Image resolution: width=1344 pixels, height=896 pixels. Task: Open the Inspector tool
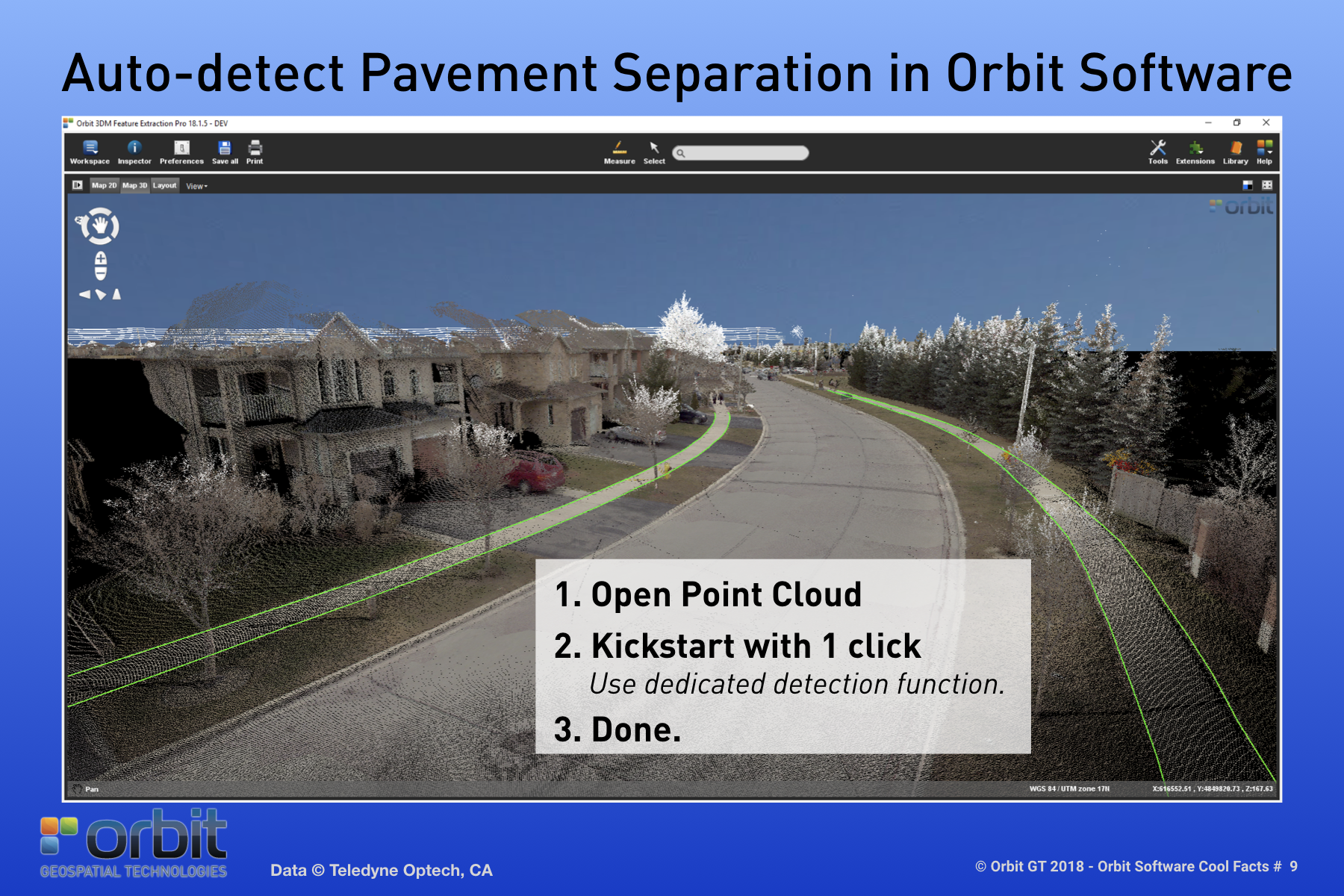134,152
